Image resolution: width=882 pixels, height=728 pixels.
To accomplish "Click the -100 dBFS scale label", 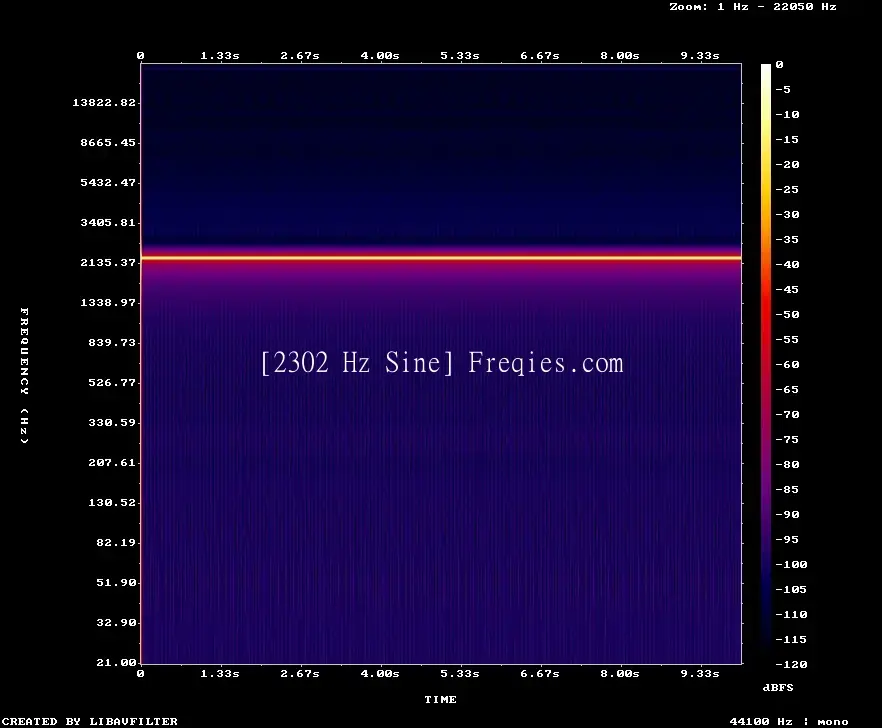I will (791, 564).
